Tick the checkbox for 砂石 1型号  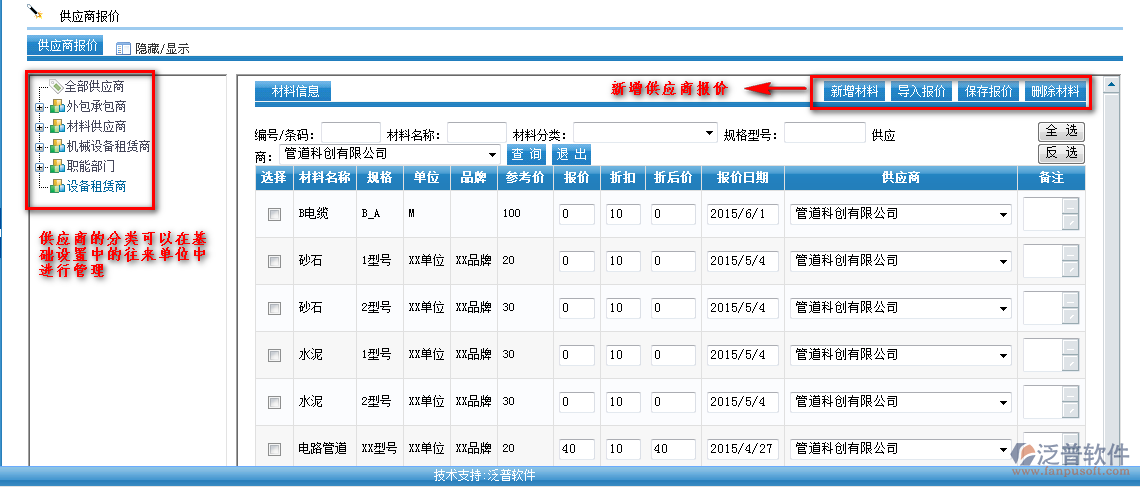click(x=274, y=261)
